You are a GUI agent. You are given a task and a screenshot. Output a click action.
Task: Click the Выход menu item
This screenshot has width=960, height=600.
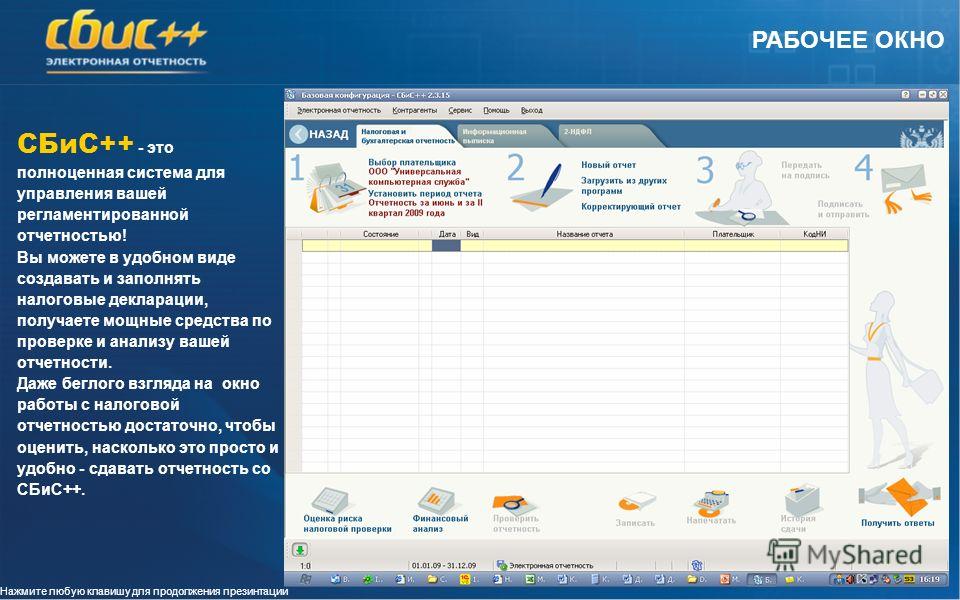pos(531,110)
